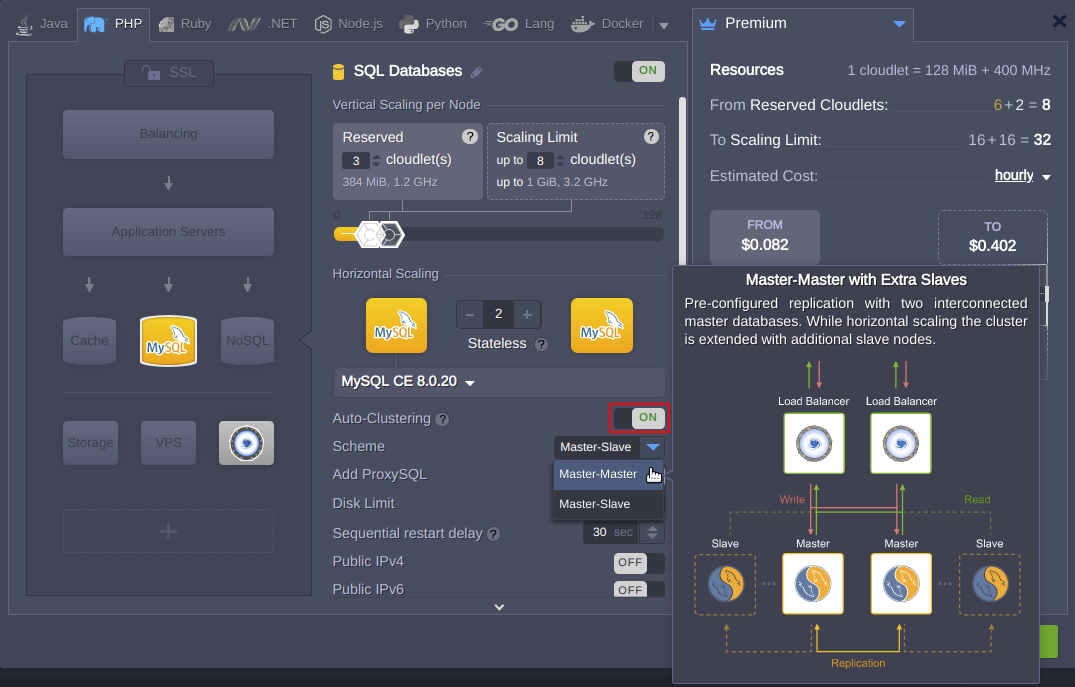Click the NoSQL node cylinder icon
This screenshot has height=687, width=1075.
pyautogui.click(x=247, y=341)
